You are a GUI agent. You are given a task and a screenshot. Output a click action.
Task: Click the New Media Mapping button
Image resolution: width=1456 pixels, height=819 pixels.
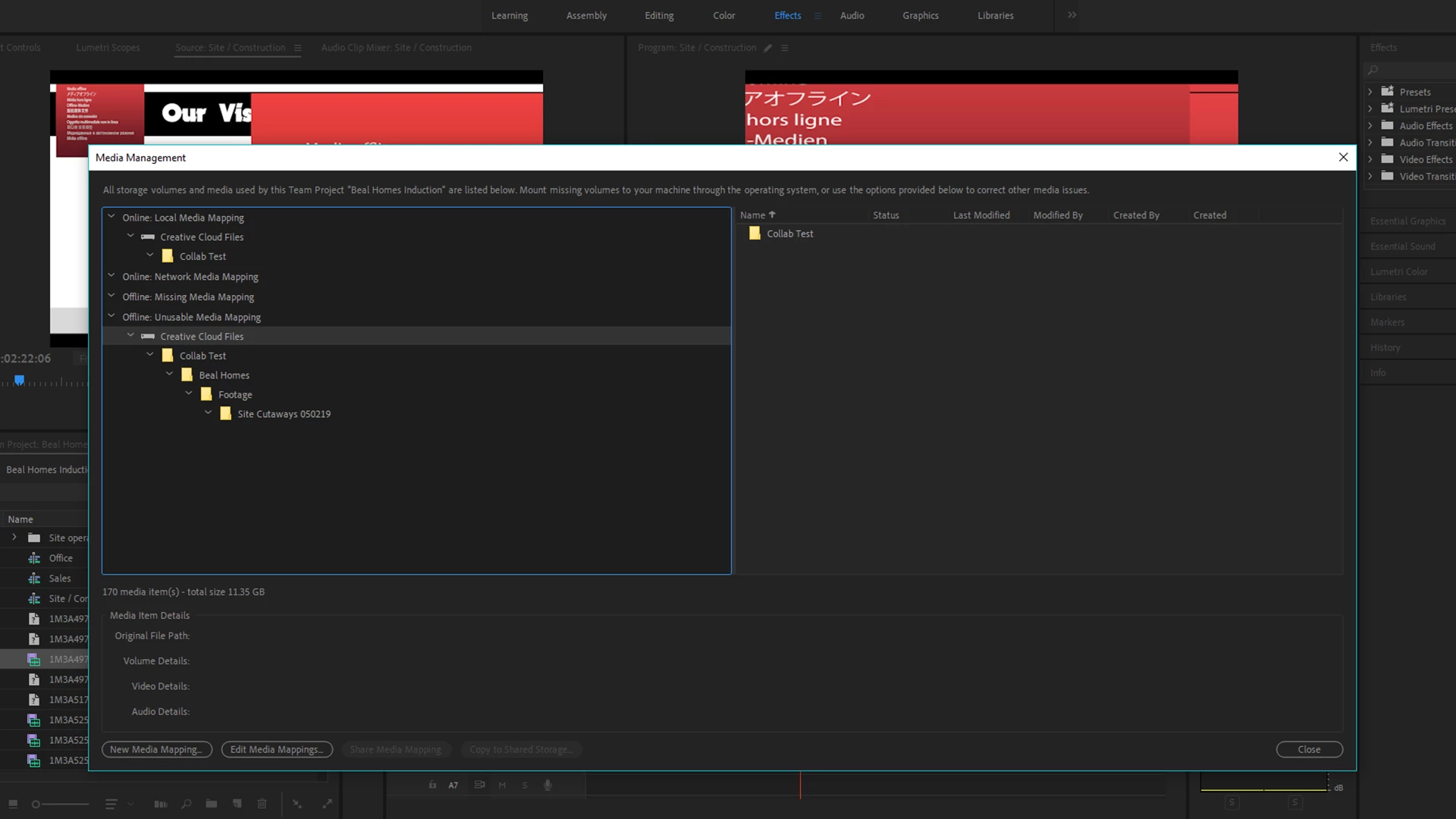(156, 749)
